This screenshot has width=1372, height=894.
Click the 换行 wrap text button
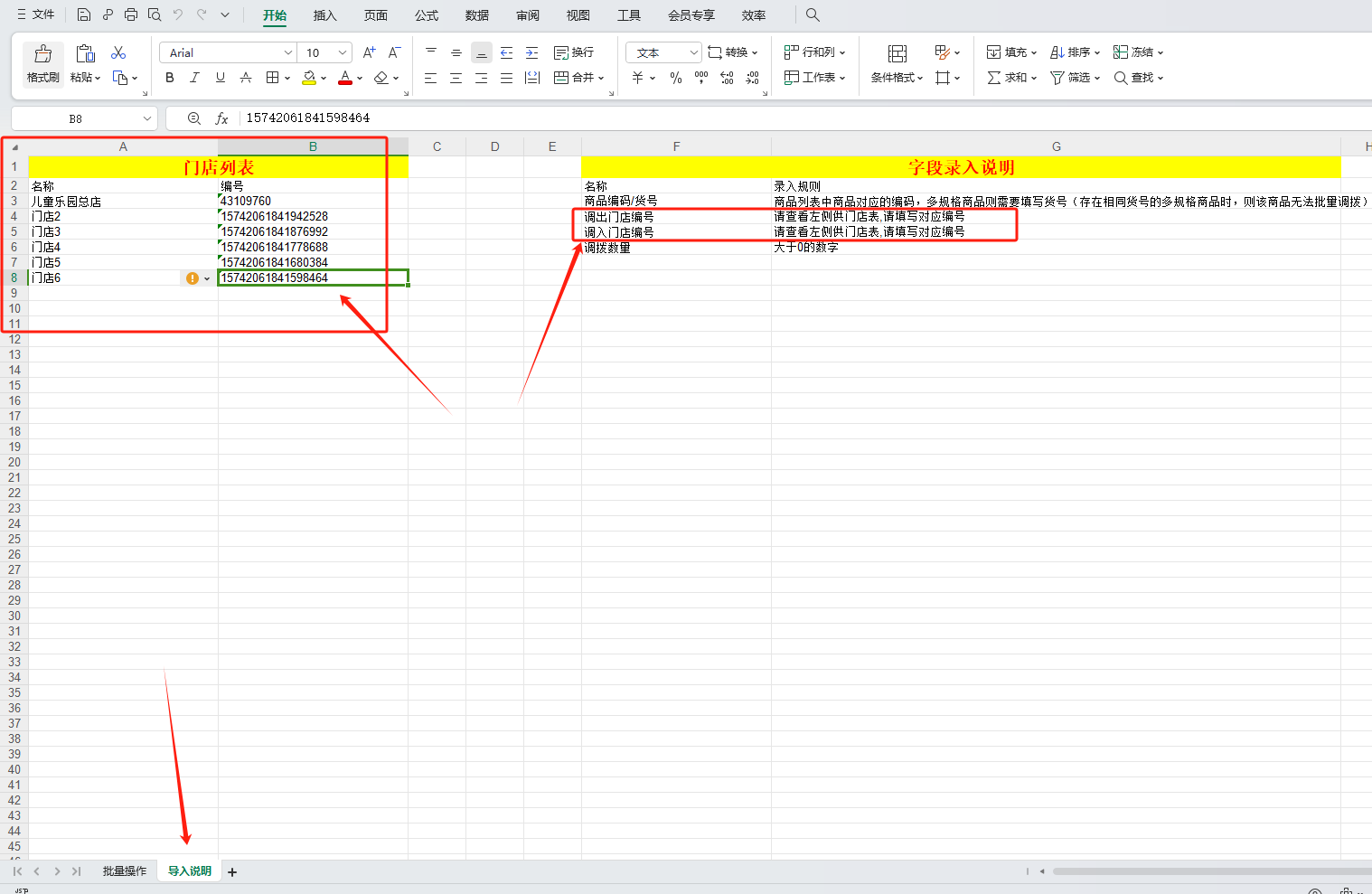point(574,52)
